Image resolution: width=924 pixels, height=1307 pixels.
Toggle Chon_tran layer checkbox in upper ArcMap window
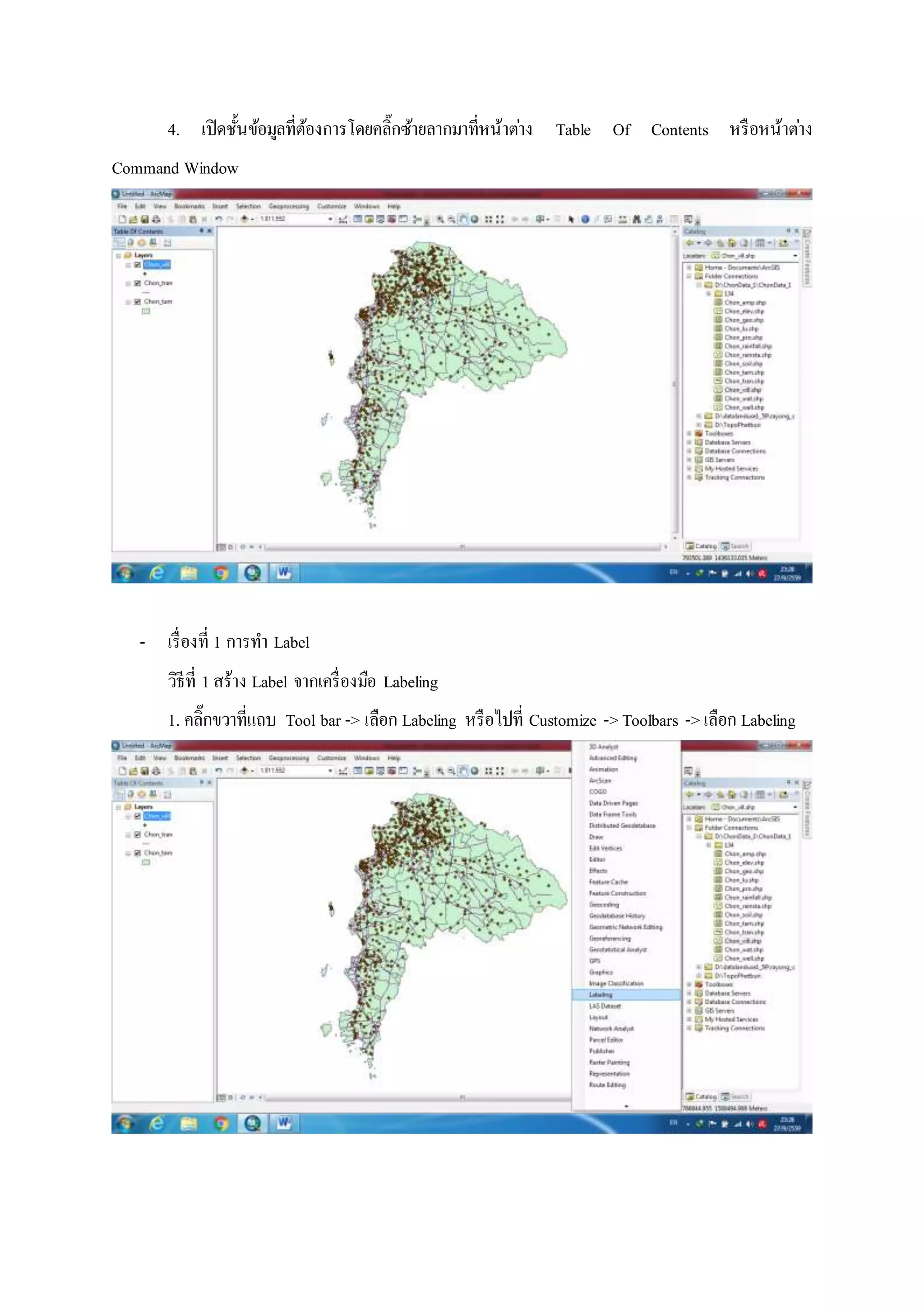pyautogui.click(x=137, y=283)
